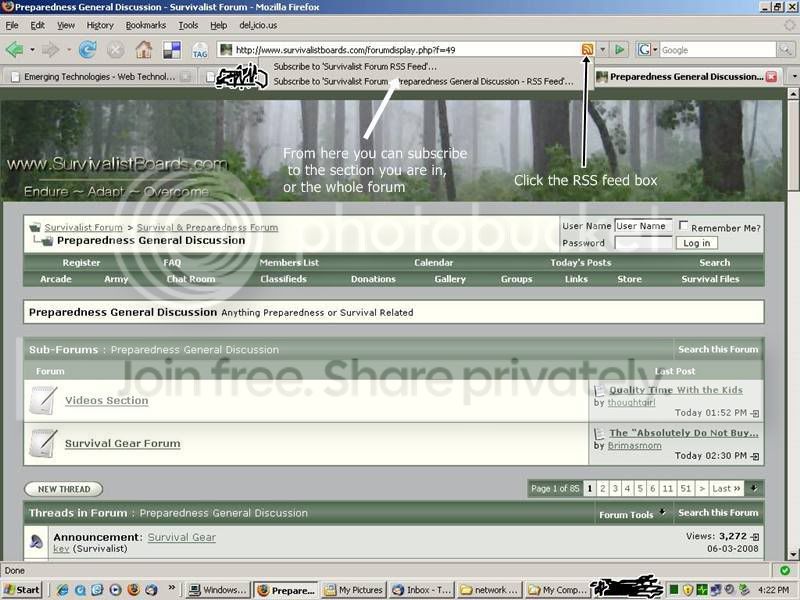Click the Google search magnifier icon
The width and height of the screenshot is (800, 600).
click(784, 49)
